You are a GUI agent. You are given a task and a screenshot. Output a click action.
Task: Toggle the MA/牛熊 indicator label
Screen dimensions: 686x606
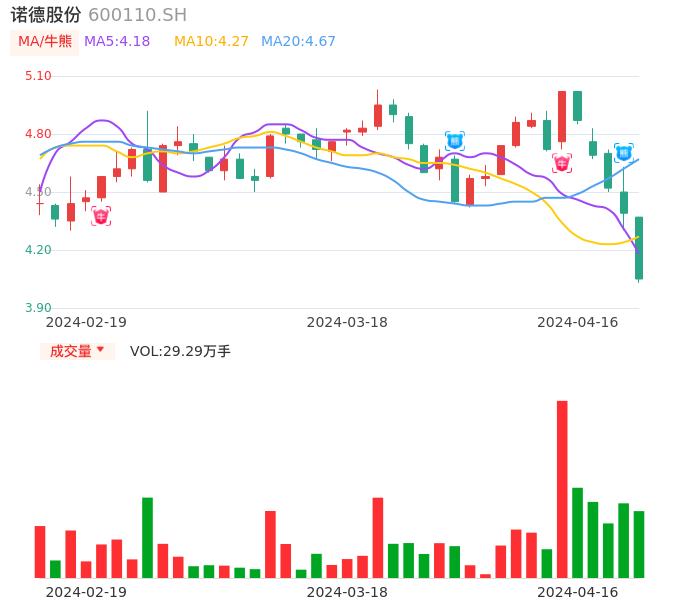[x=45, y=41]
